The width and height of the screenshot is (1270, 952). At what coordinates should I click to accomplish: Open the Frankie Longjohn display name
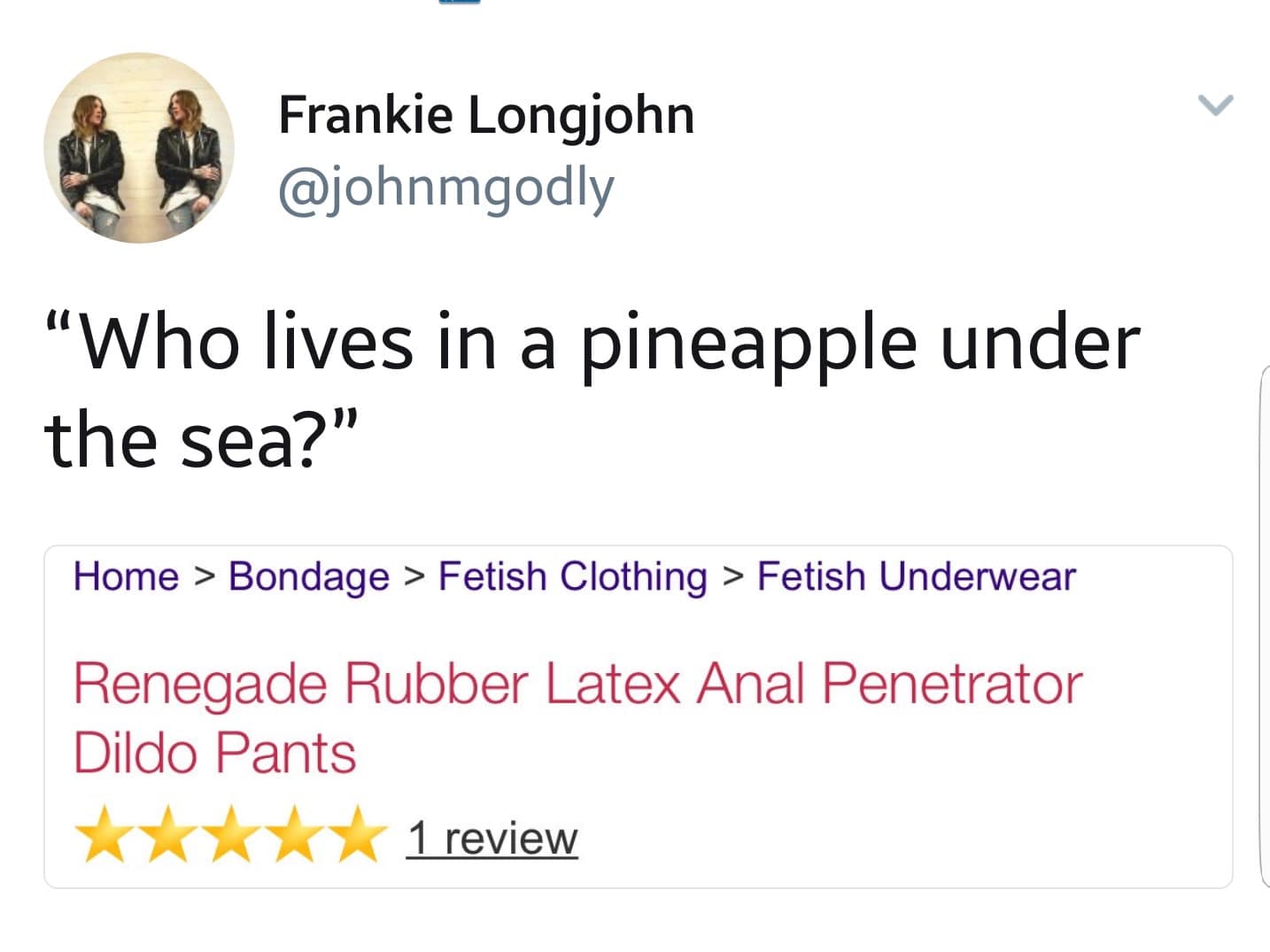pyautogui.click(x=486, y=115)
